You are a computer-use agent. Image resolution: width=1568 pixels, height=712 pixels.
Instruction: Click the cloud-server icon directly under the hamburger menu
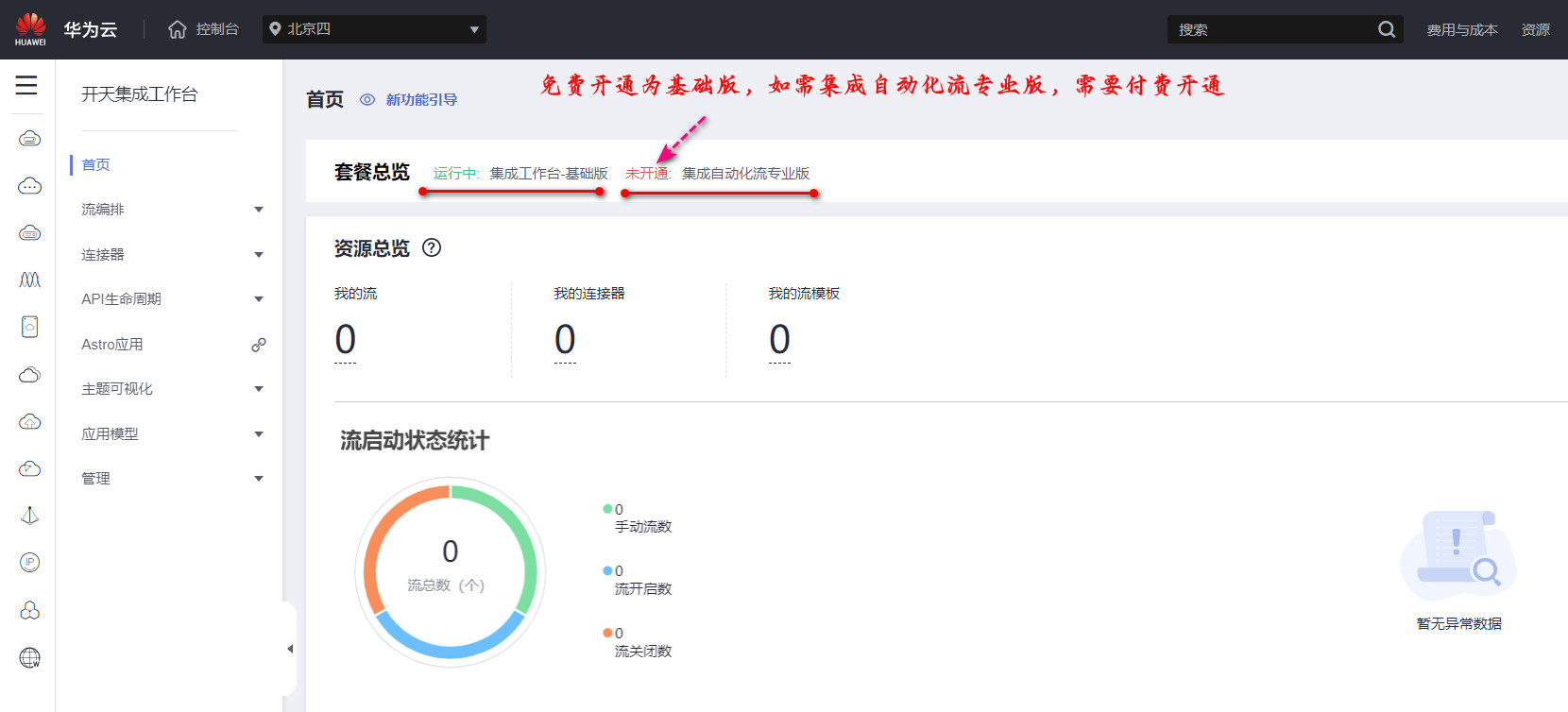[x=30, y=139]
